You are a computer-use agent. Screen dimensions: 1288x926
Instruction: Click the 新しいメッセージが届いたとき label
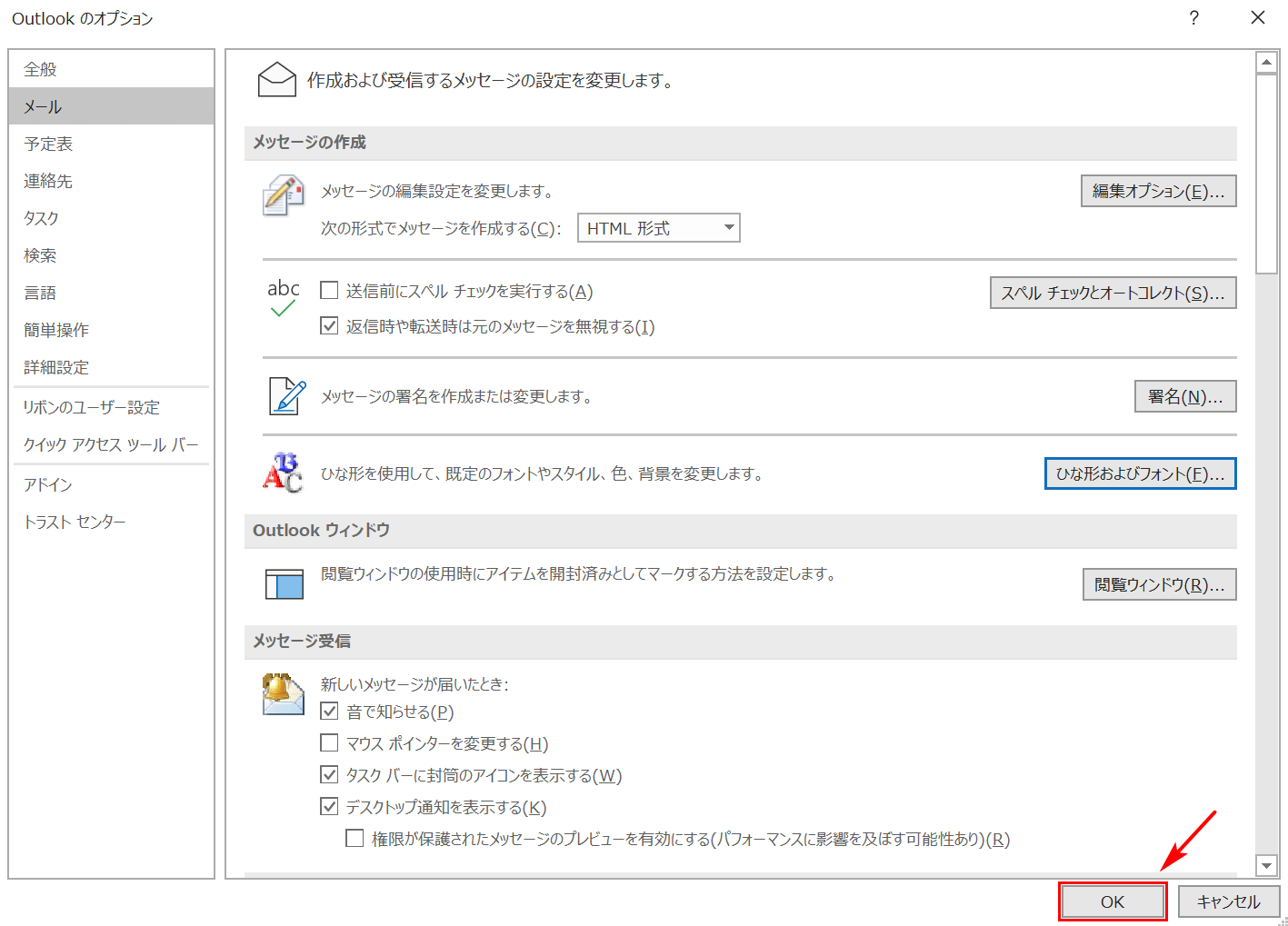(414, 683)
